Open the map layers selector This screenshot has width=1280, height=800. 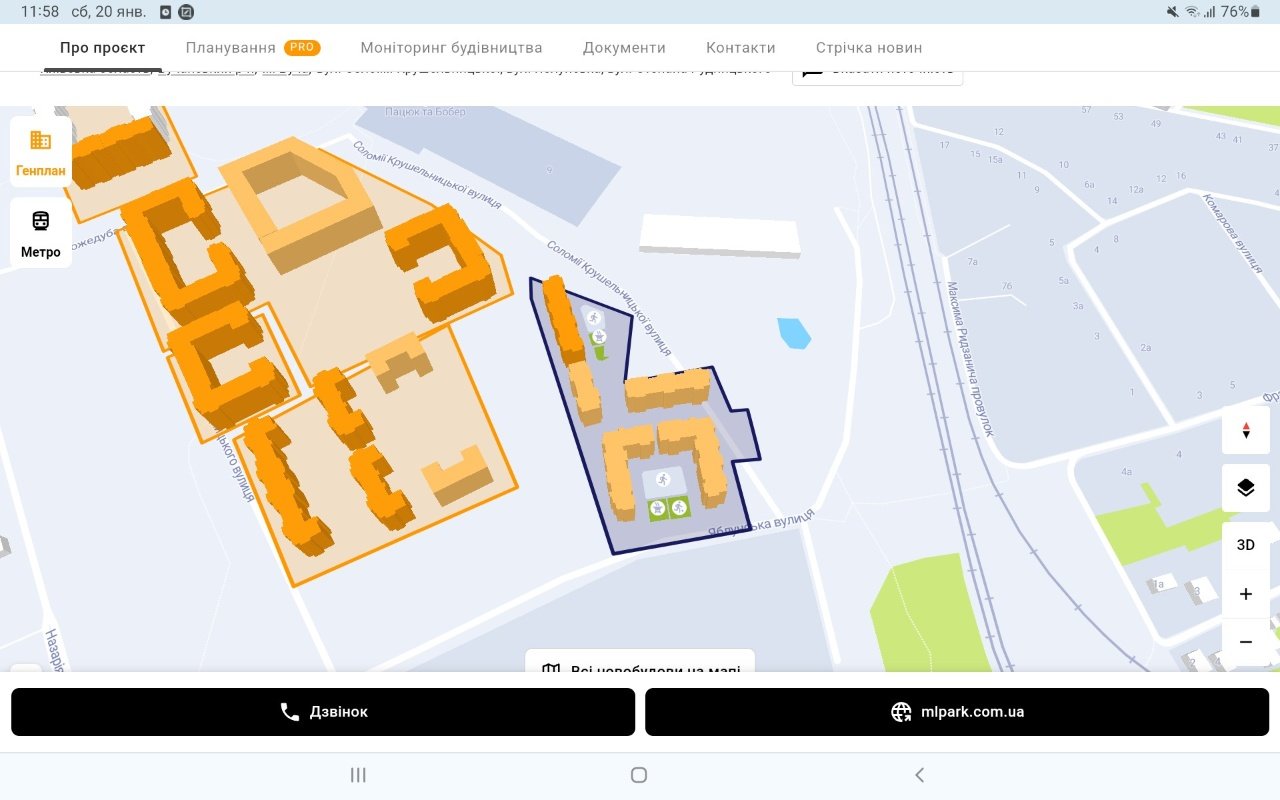point(1245,488)
